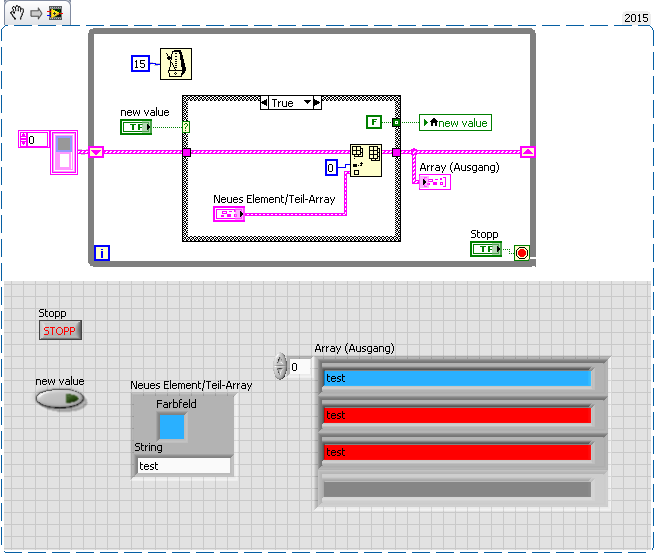Click the LabVIEW VI snippet icon
The width and height of the screenshot is (655, 554).
click(x=55, y=13)
